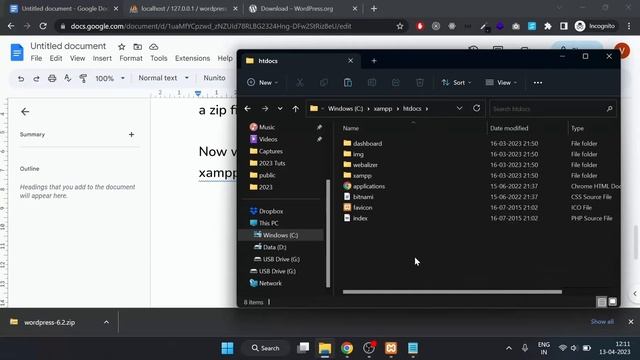Show hidden system tray icons
The height and width of the screenshot is (360, 640).
pos(509,348)
